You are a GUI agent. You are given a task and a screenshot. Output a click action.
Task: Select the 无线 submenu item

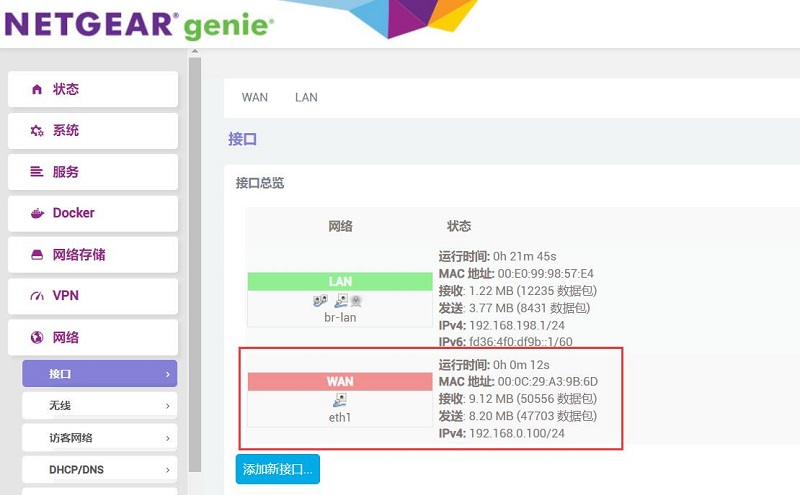click(x=99, y=406)
